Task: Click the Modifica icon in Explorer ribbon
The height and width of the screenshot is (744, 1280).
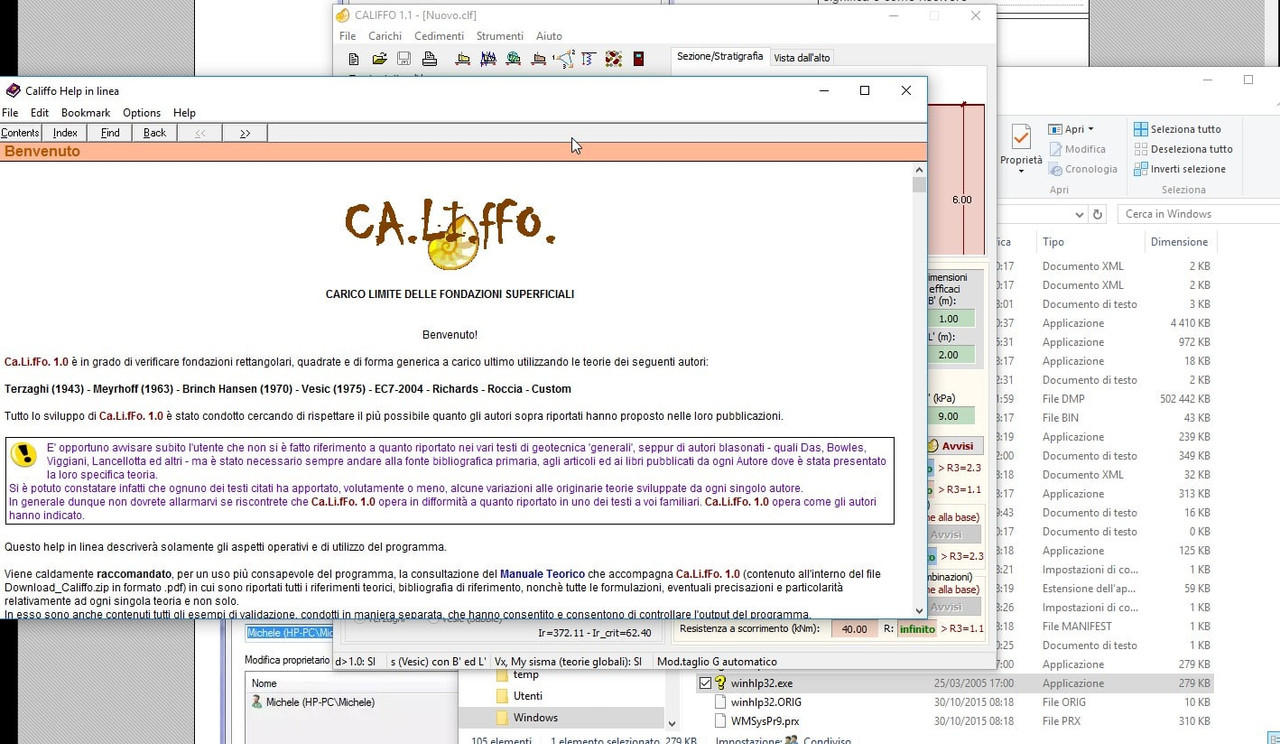Action: (1055, 149)
